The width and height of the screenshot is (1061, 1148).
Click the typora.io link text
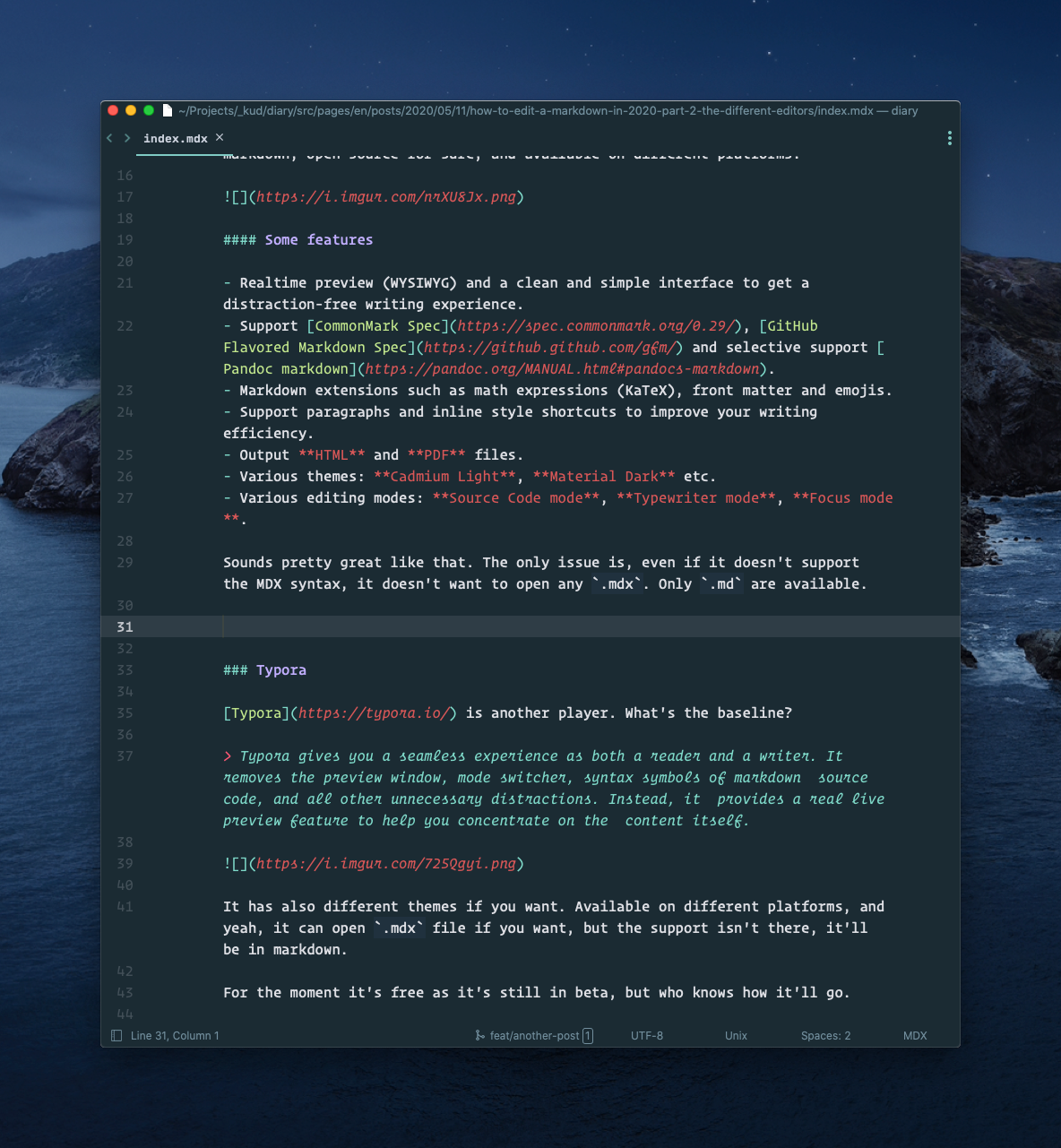tap(373, 713)
